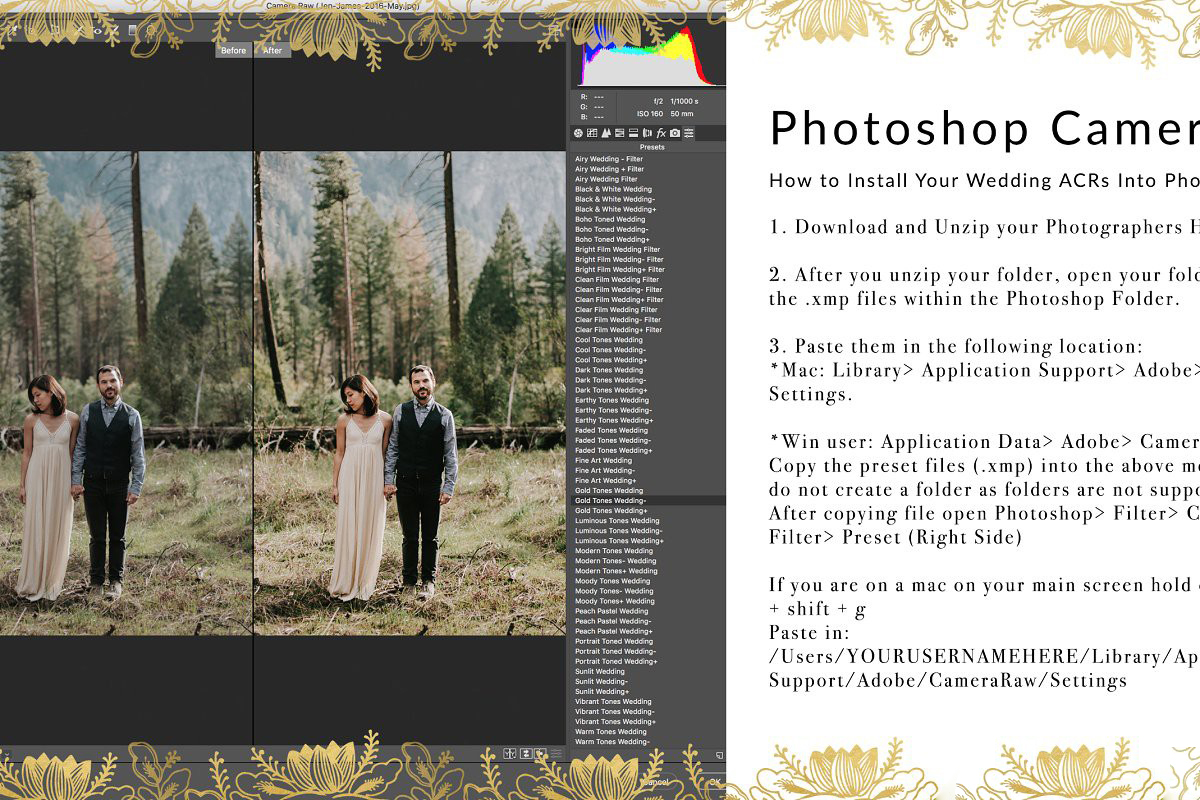This screenshot has height=800, width=1200.
Task: Choose the "Clear Film Wedding Filter" preset
Action: [x=616, y=310]
